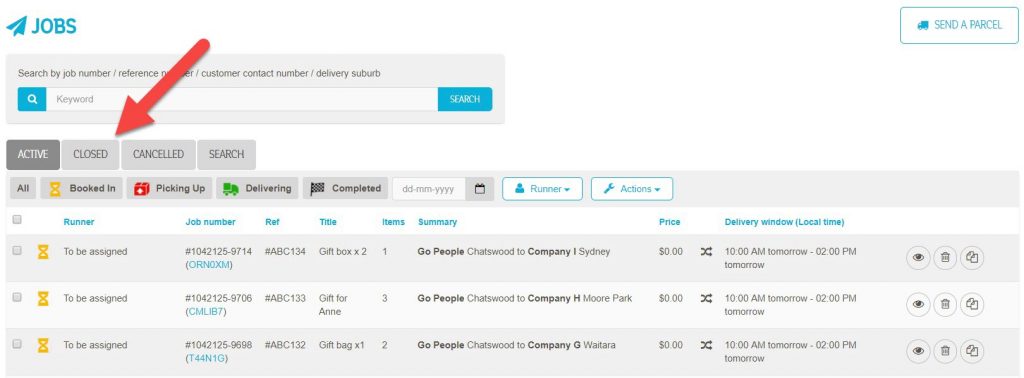
Task: Open the Actions dropdown menu
Action: (x=632, y=189)
